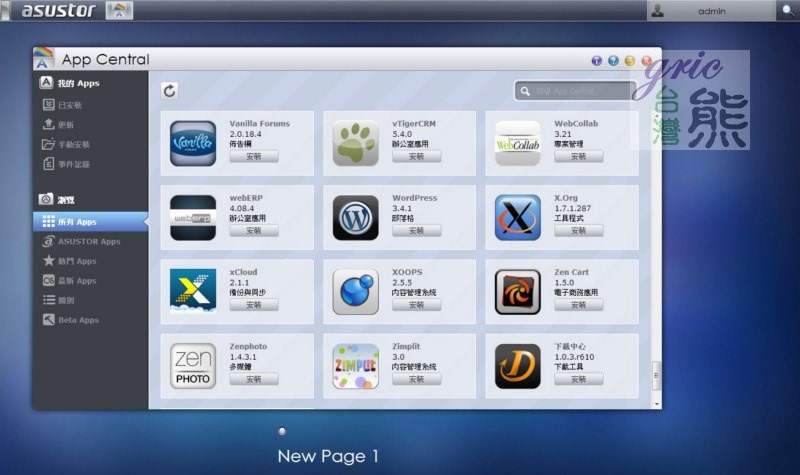Click the App Central taskbar icon
This screenshot has width=800, height=475.
[119, 10]
